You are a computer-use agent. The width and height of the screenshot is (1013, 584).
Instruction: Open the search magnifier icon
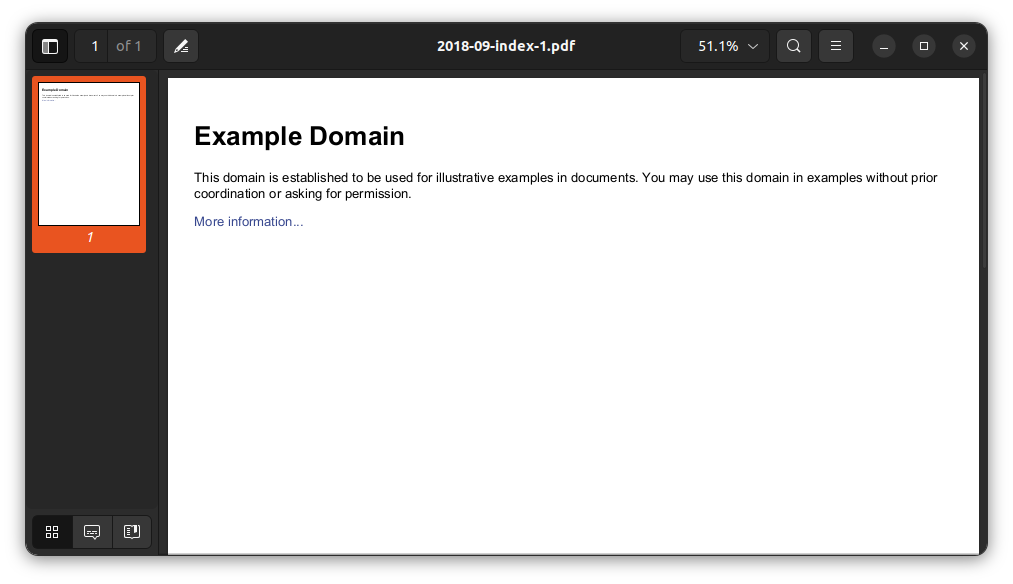coord(793,46)
